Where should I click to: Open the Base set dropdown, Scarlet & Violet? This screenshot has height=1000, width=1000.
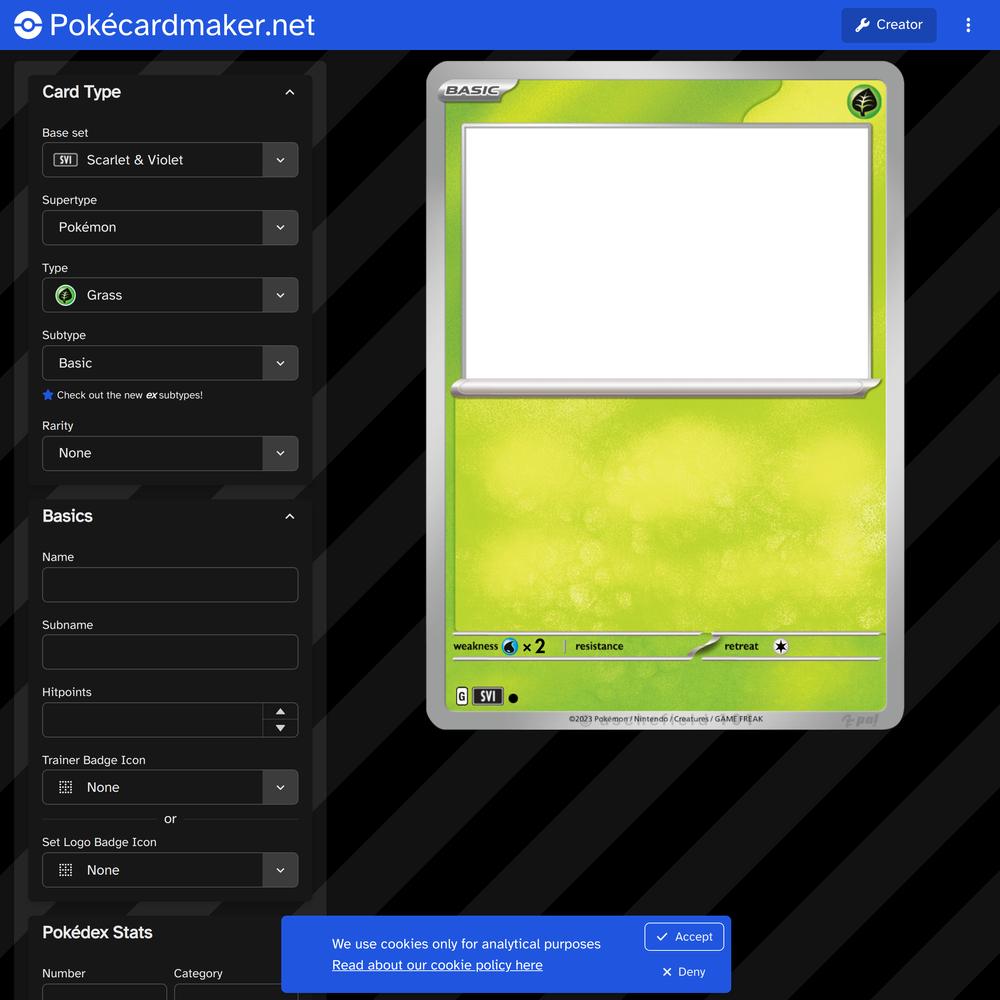point(170,159)
